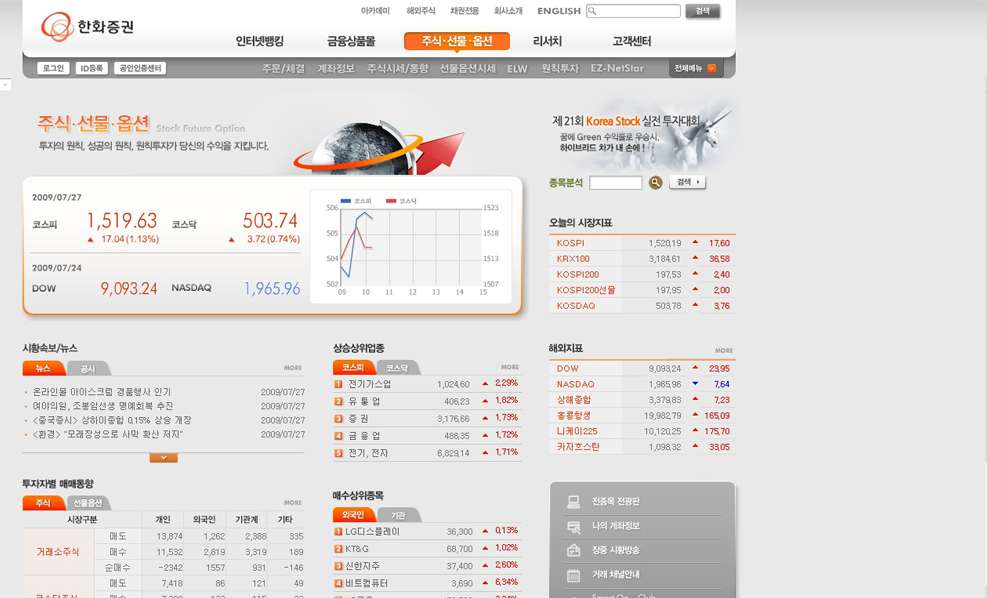Click the magnifier icon in top search box
The height and width of the screenshot is (598, 987).
click(x=593, y=11)
